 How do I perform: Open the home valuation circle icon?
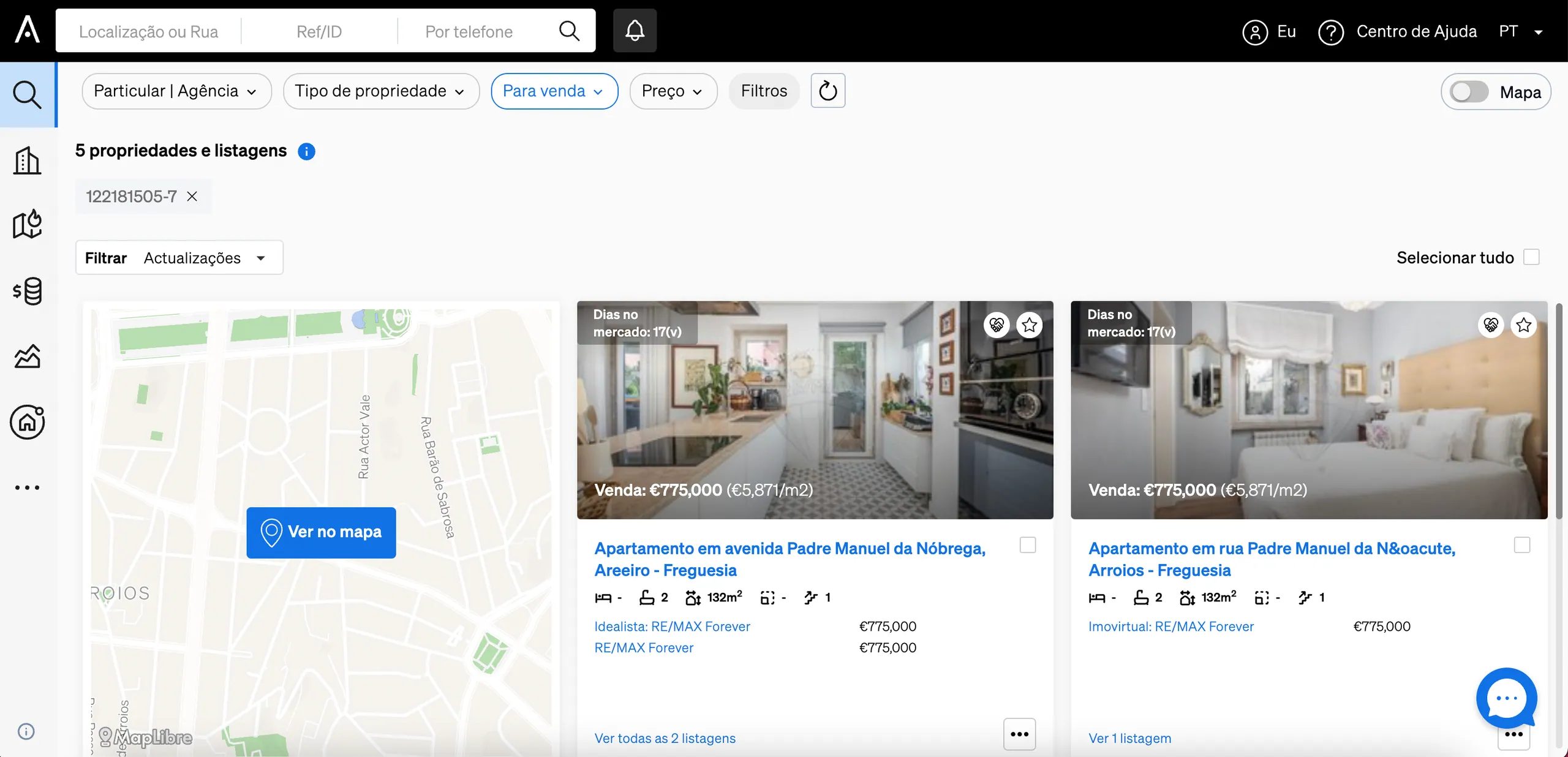pyautogui.click(x=28, y=422)
